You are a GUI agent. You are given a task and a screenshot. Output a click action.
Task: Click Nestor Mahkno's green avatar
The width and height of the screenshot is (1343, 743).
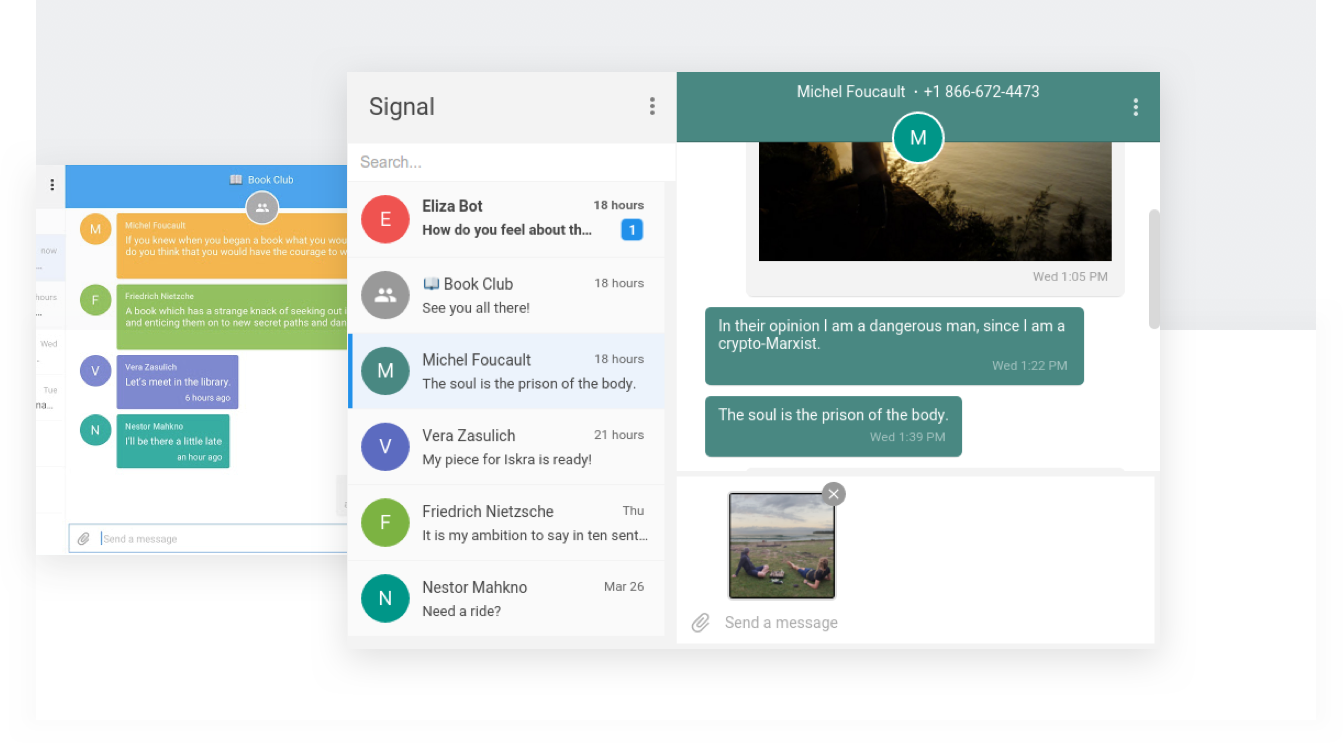tap(385, 598)
